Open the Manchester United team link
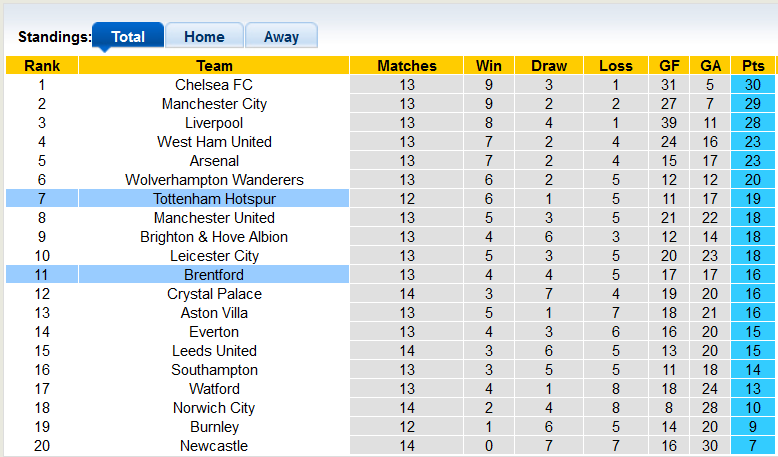The image size is (778, 457). click(x=214, y=218)
